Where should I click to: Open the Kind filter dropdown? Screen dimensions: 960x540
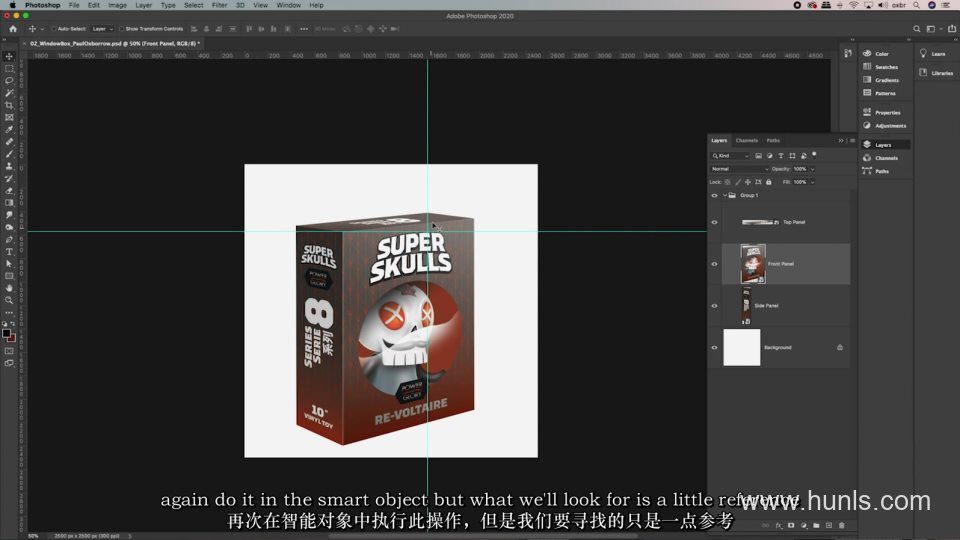[730, 156]
